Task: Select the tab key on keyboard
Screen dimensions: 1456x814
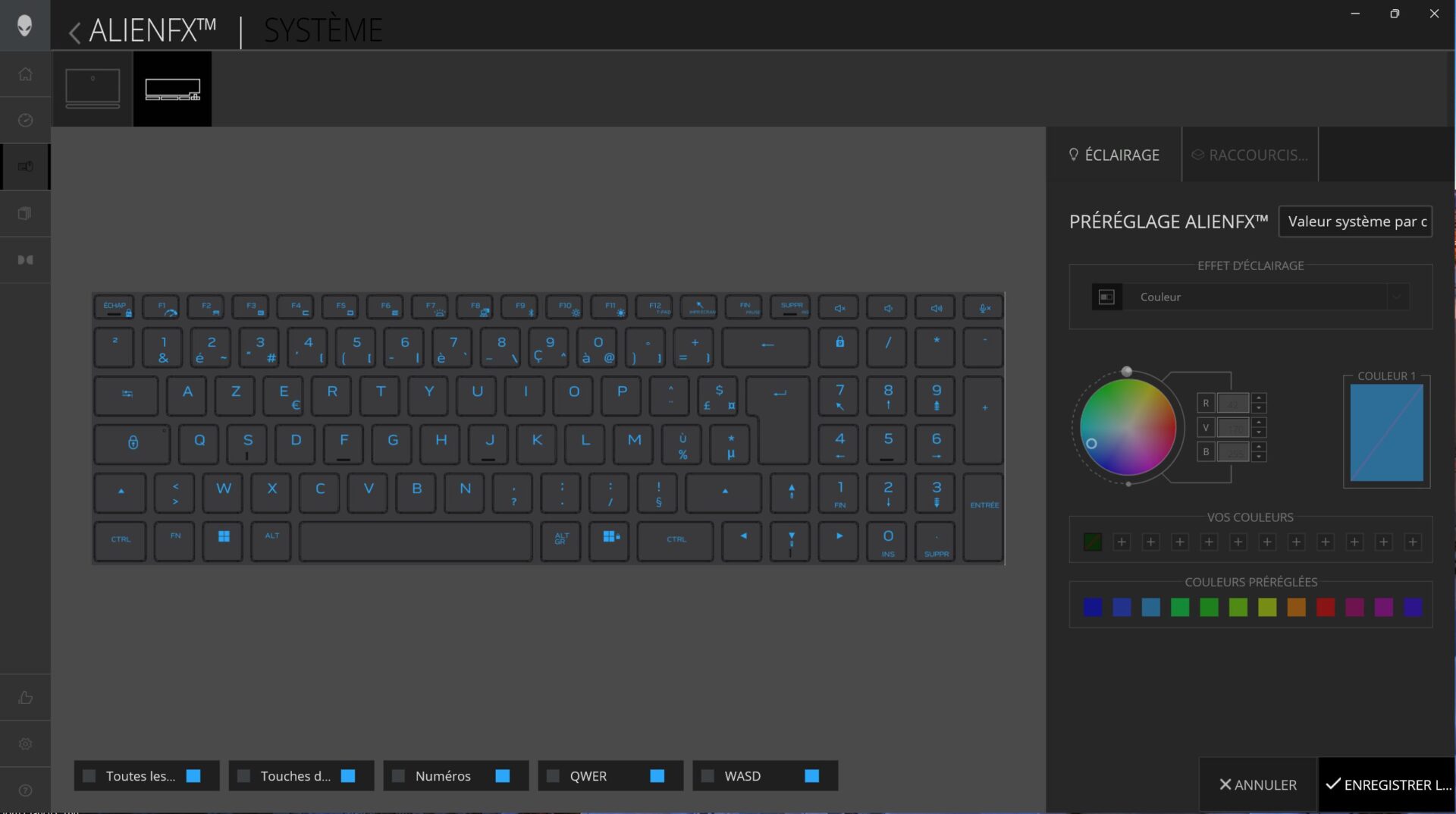Action: (127, 395)
